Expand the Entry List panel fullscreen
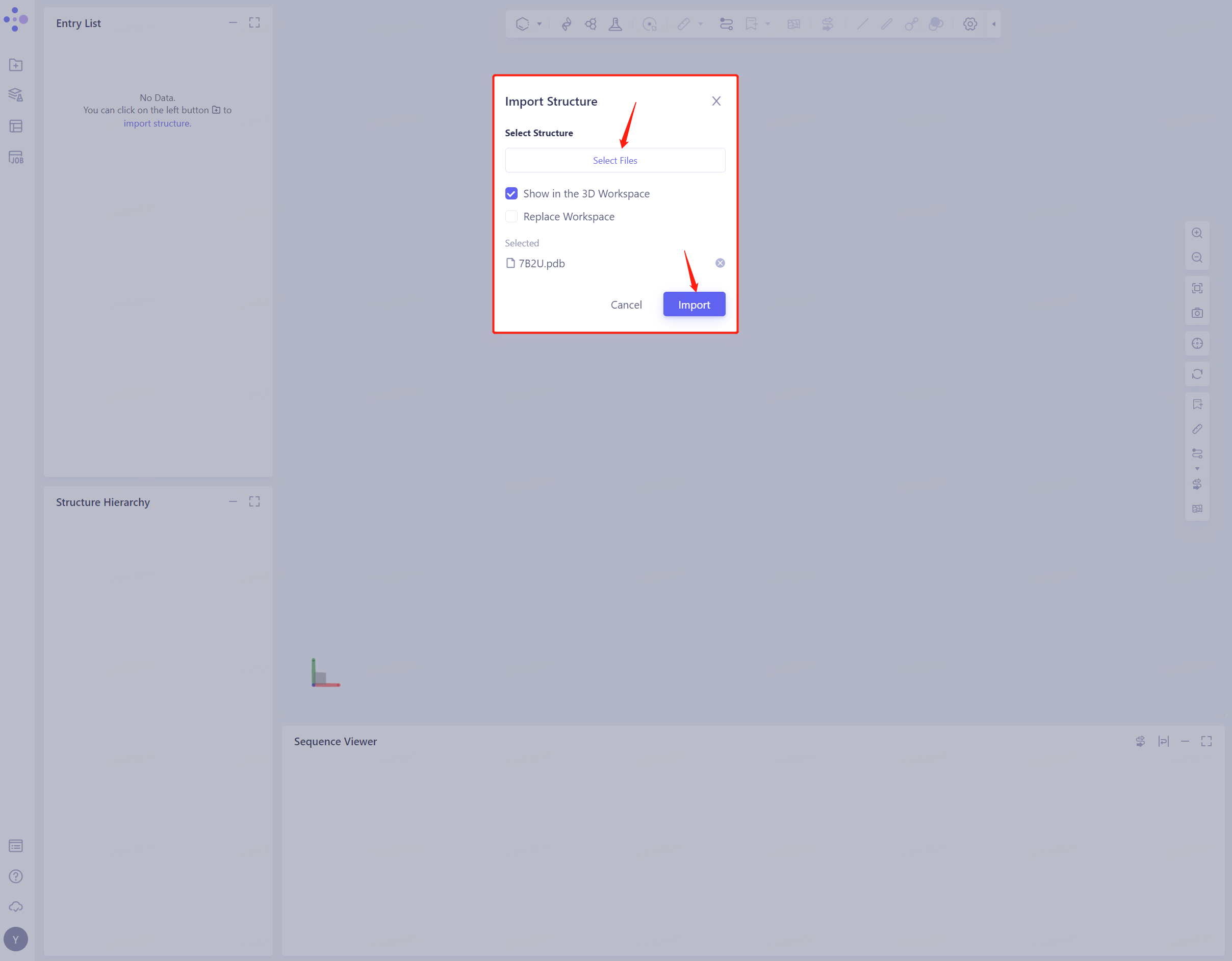The height and width of the screenshot is (961, 1232). point(255,22)
